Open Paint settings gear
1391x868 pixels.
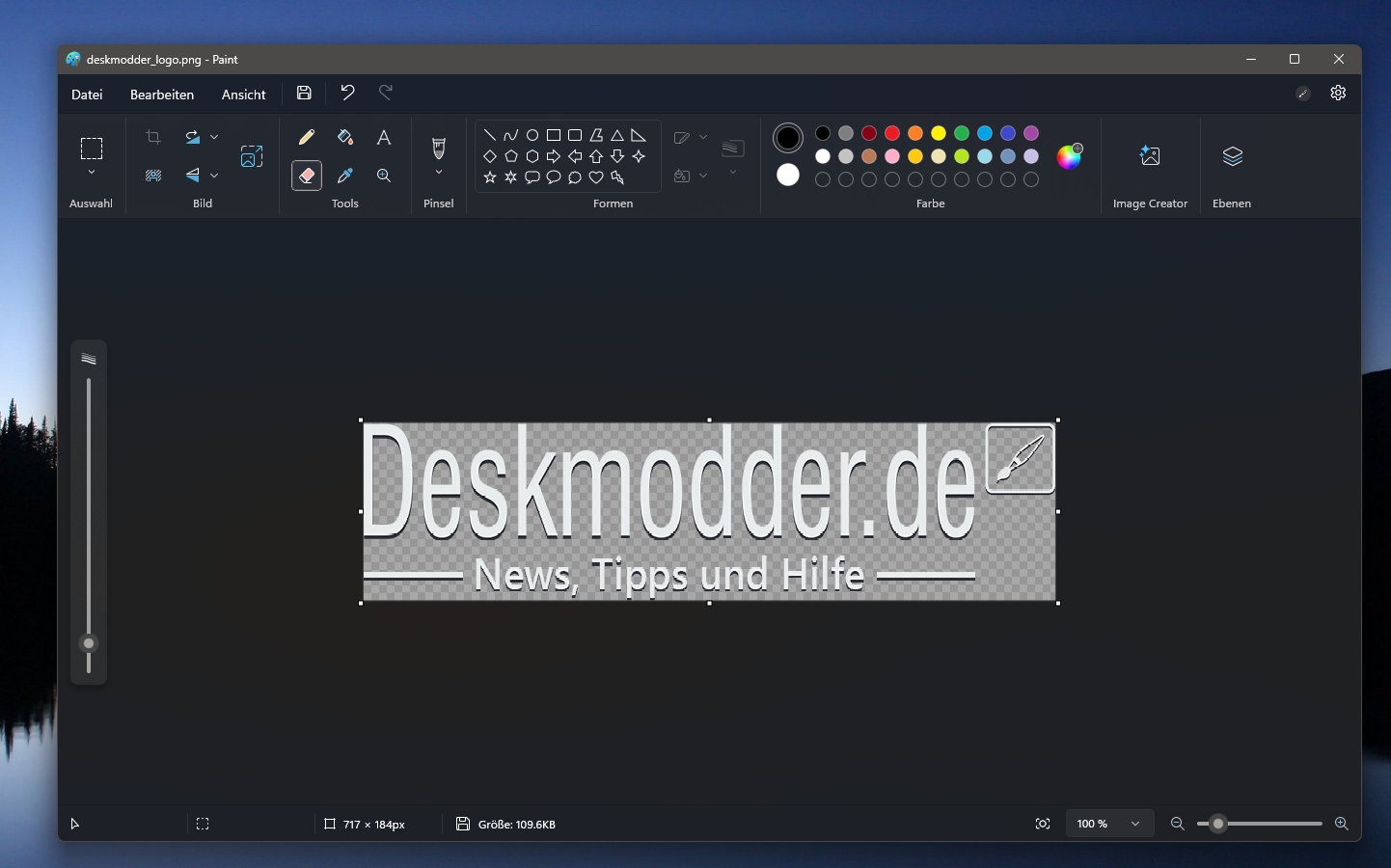pos(1338,94)
